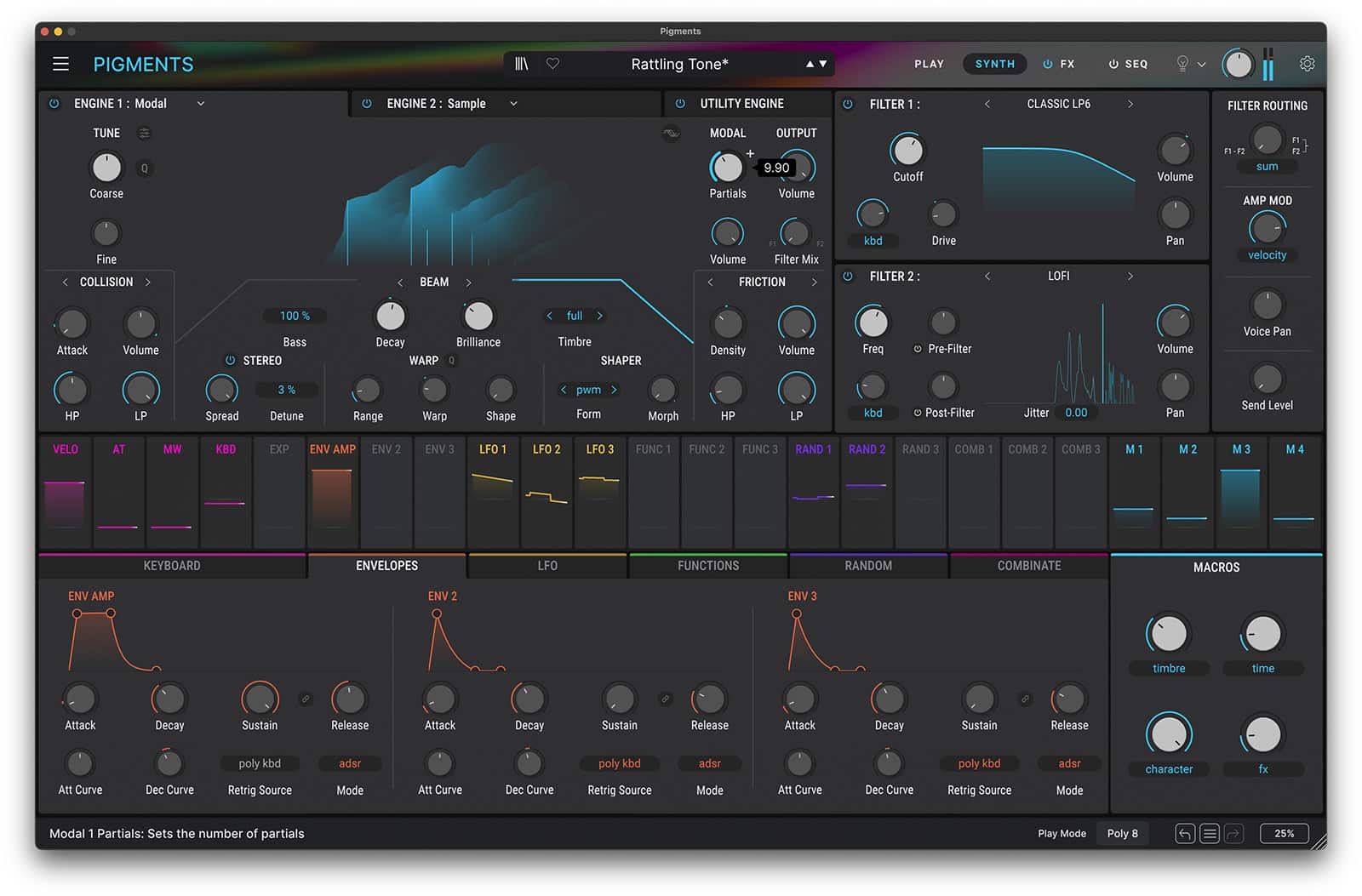
Task: Toggle Utility Engine power button
Action: pyautogui.click(x=680, y=104)
